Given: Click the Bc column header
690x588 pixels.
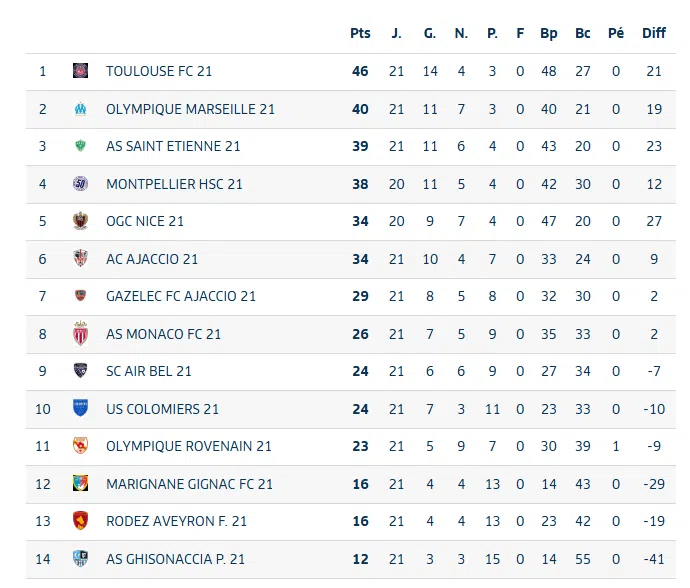Looking at the screenshot, I should coord(583,33).
